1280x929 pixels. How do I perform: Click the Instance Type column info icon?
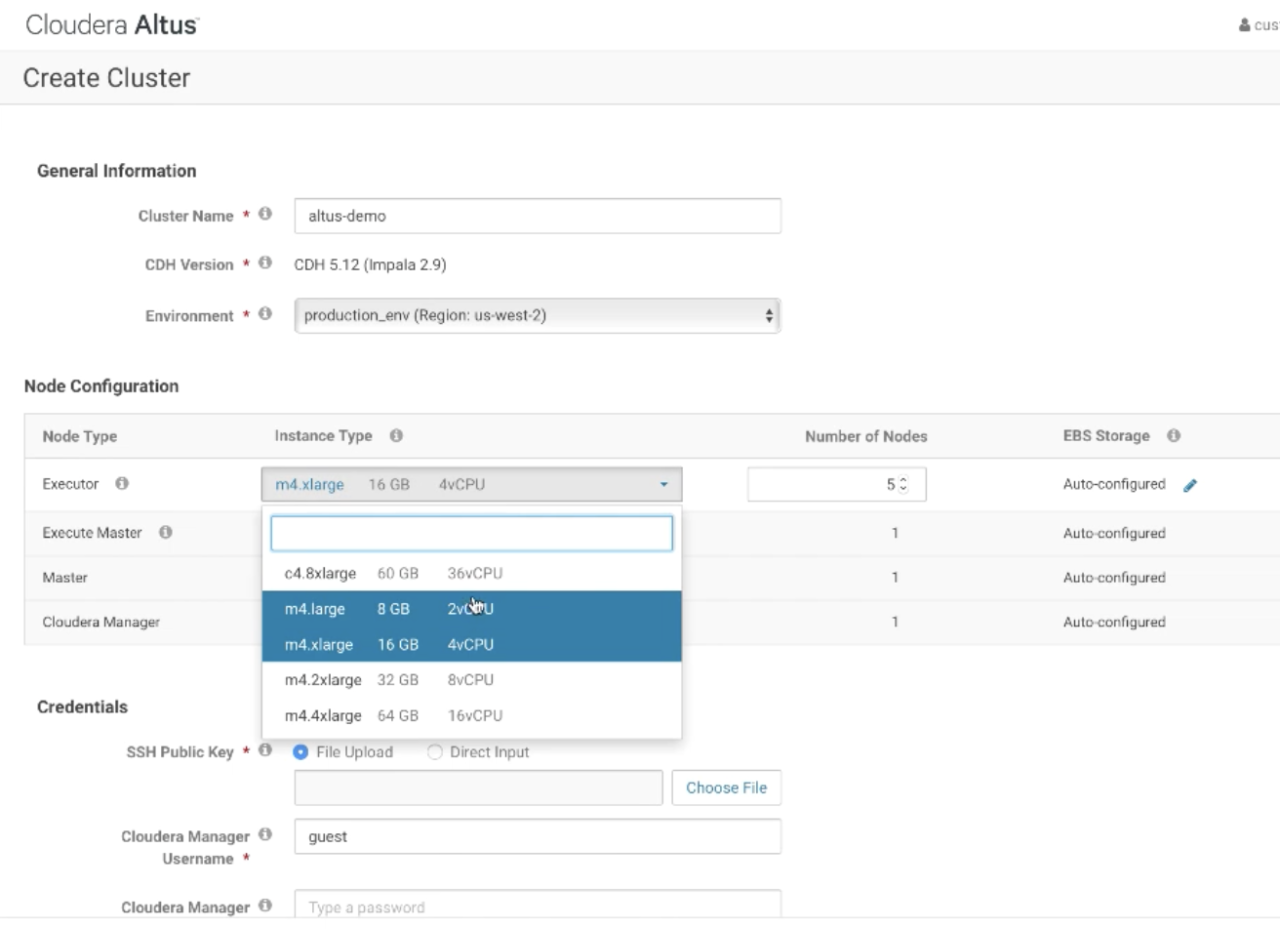point(396,436)
